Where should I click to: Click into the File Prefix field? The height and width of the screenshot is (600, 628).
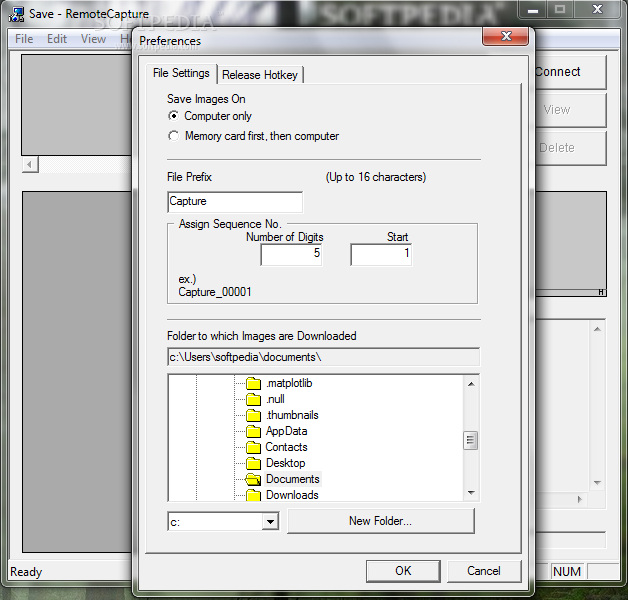pyautogui.click(x=235, y=201)
